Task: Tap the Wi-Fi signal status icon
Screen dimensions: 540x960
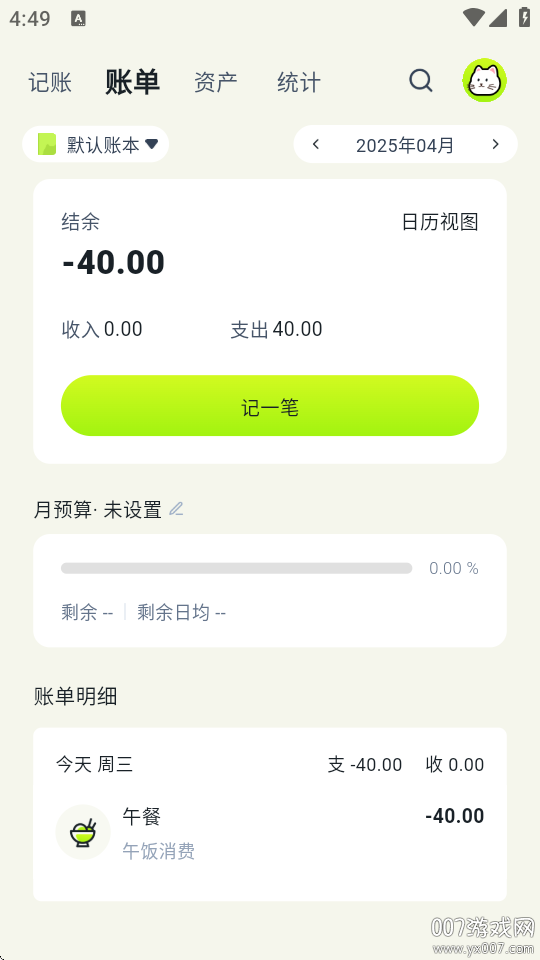Action: coord(473,18)
